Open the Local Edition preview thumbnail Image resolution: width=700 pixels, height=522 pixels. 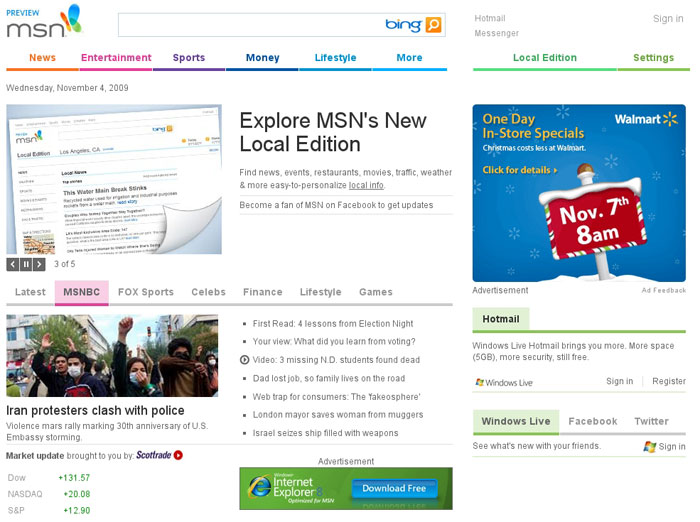coord(114,180)
